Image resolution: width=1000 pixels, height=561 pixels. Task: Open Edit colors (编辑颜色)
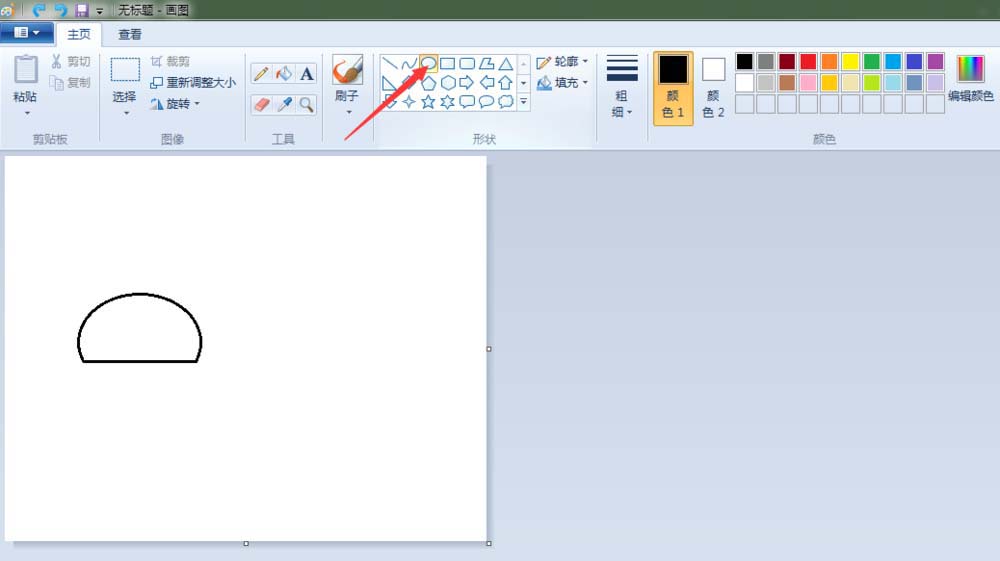pos(970,78)
